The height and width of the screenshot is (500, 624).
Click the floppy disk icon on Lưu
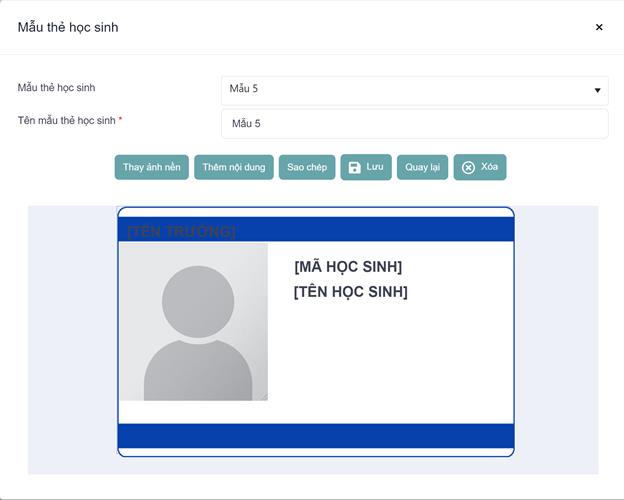355,167
